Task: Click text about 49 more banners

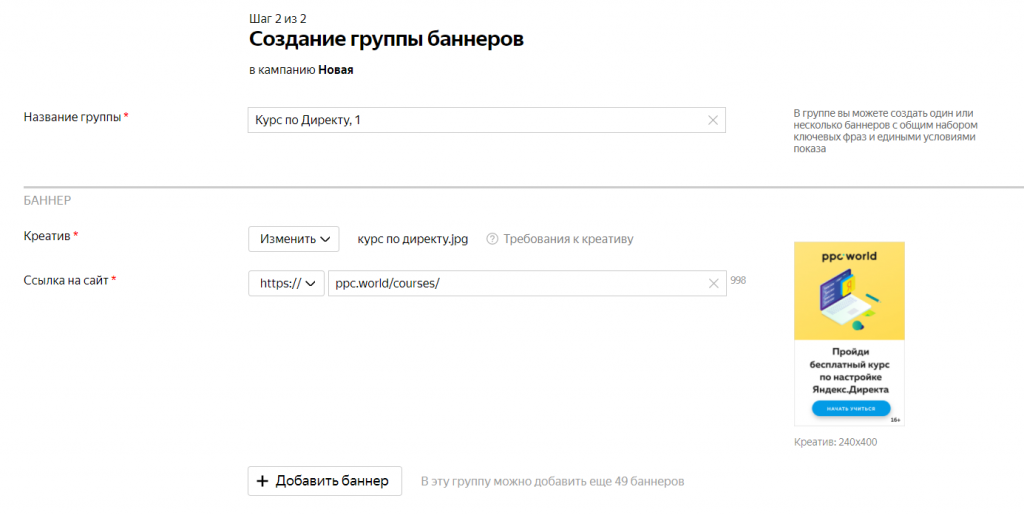Action: tap(552, 482)
